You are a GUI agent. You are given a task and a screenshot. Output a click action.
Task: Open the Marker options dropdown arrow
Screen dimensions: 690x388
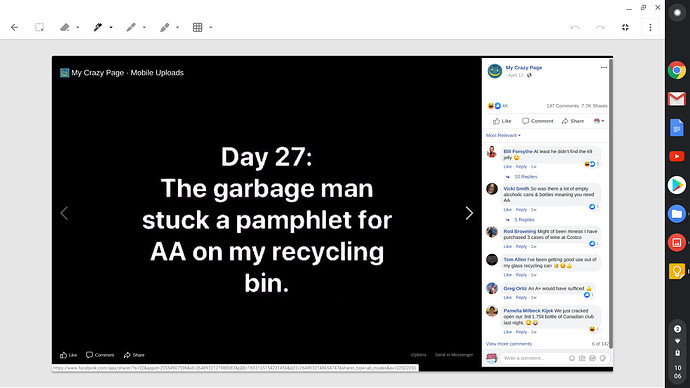click(144, 27)
